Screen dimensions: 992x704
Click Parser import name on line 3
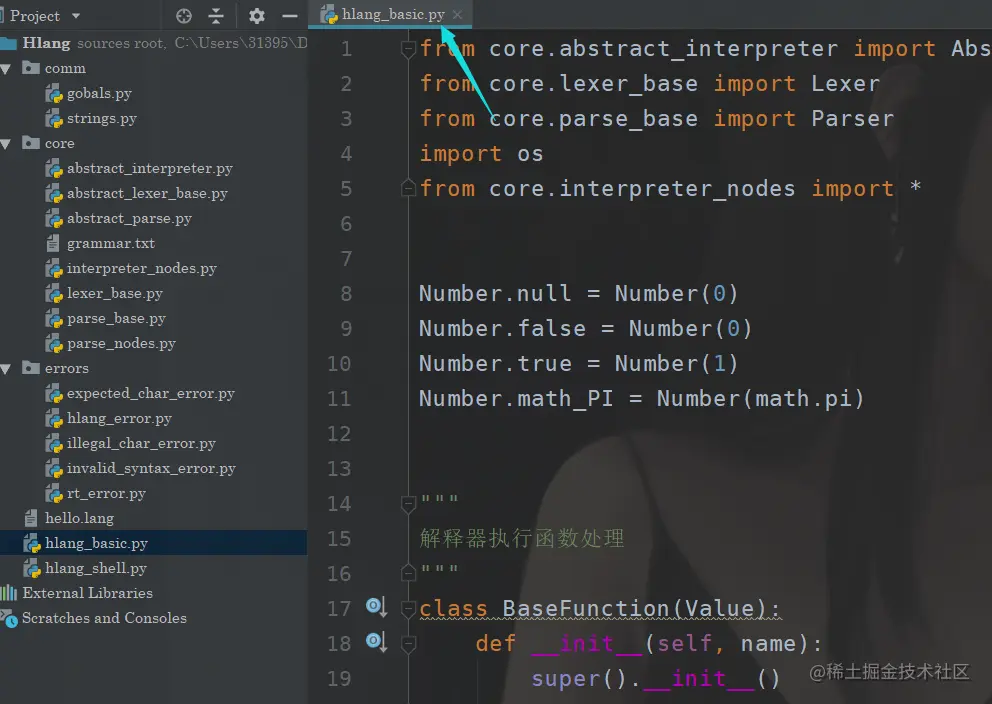pos(852,119)
